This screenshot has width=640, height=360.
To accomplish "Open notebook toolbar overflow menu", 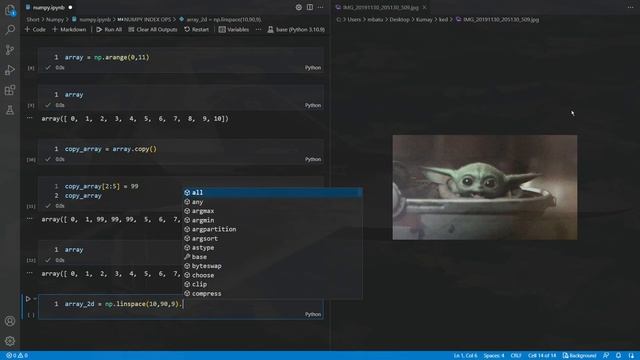I will point(258,29).
